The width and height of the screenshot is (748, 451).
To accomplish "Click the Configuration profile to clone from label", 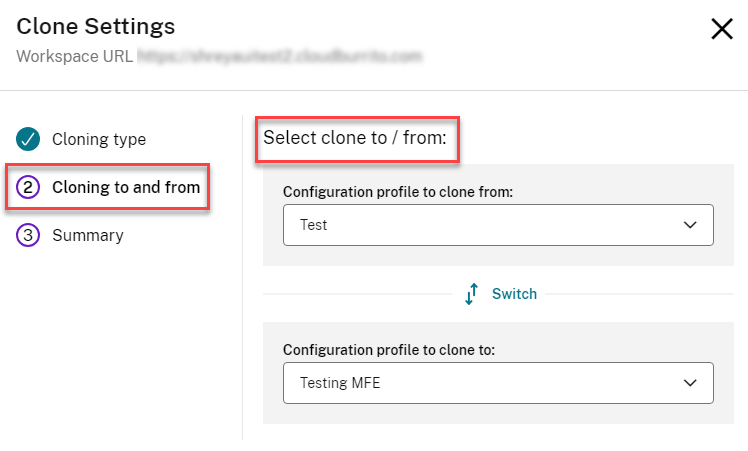I will [397, 191].
